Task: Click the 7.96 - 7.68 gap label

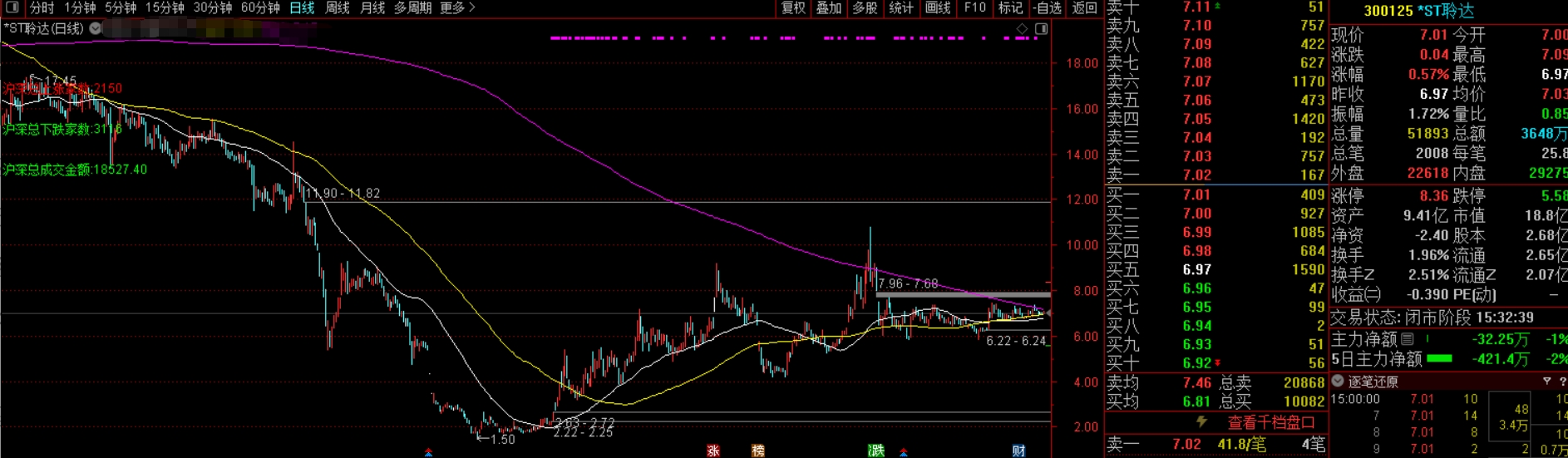Action: (x=908, y=283)
